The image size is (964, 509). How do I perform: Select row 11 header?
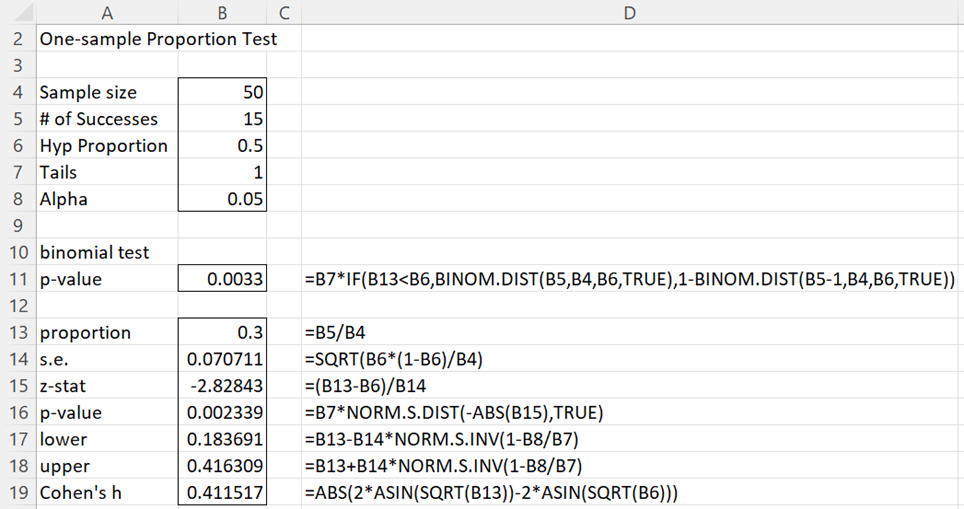point(18,278)
